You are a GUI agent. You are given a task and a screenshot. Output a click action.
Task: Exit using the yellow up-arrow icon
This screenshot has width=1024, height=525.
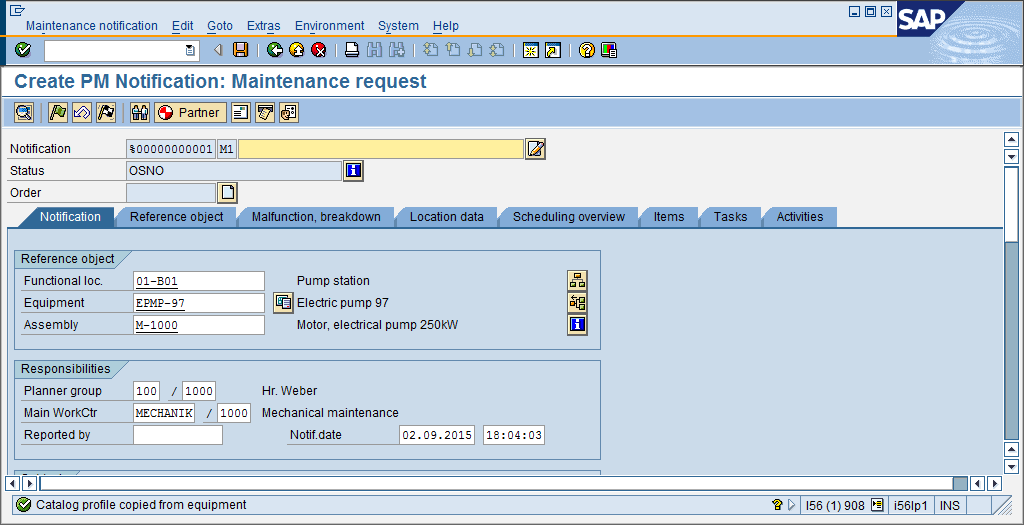tap(296, 50)
